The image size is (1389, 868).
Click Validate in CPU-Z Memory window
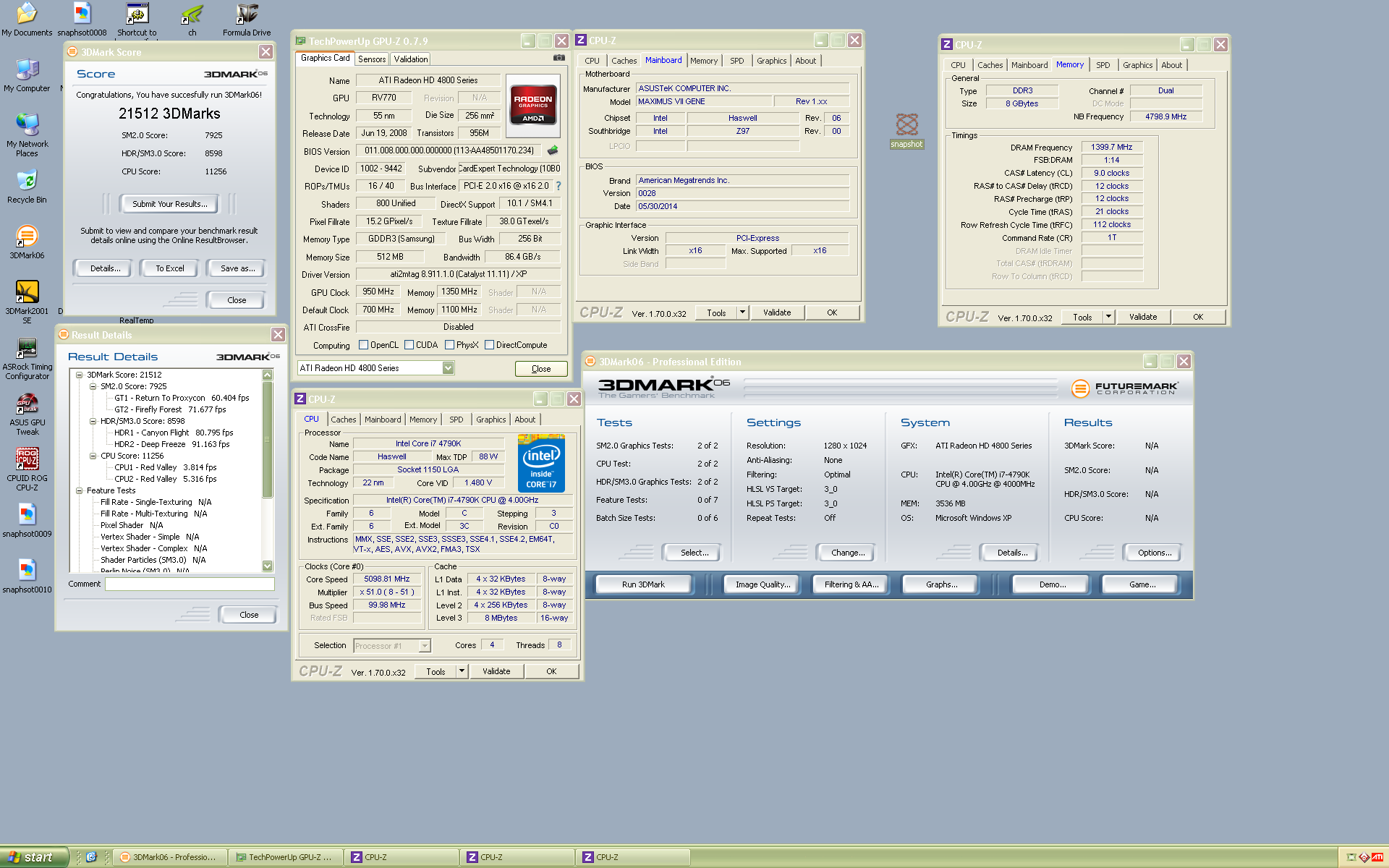click(x=1143, y=317)
